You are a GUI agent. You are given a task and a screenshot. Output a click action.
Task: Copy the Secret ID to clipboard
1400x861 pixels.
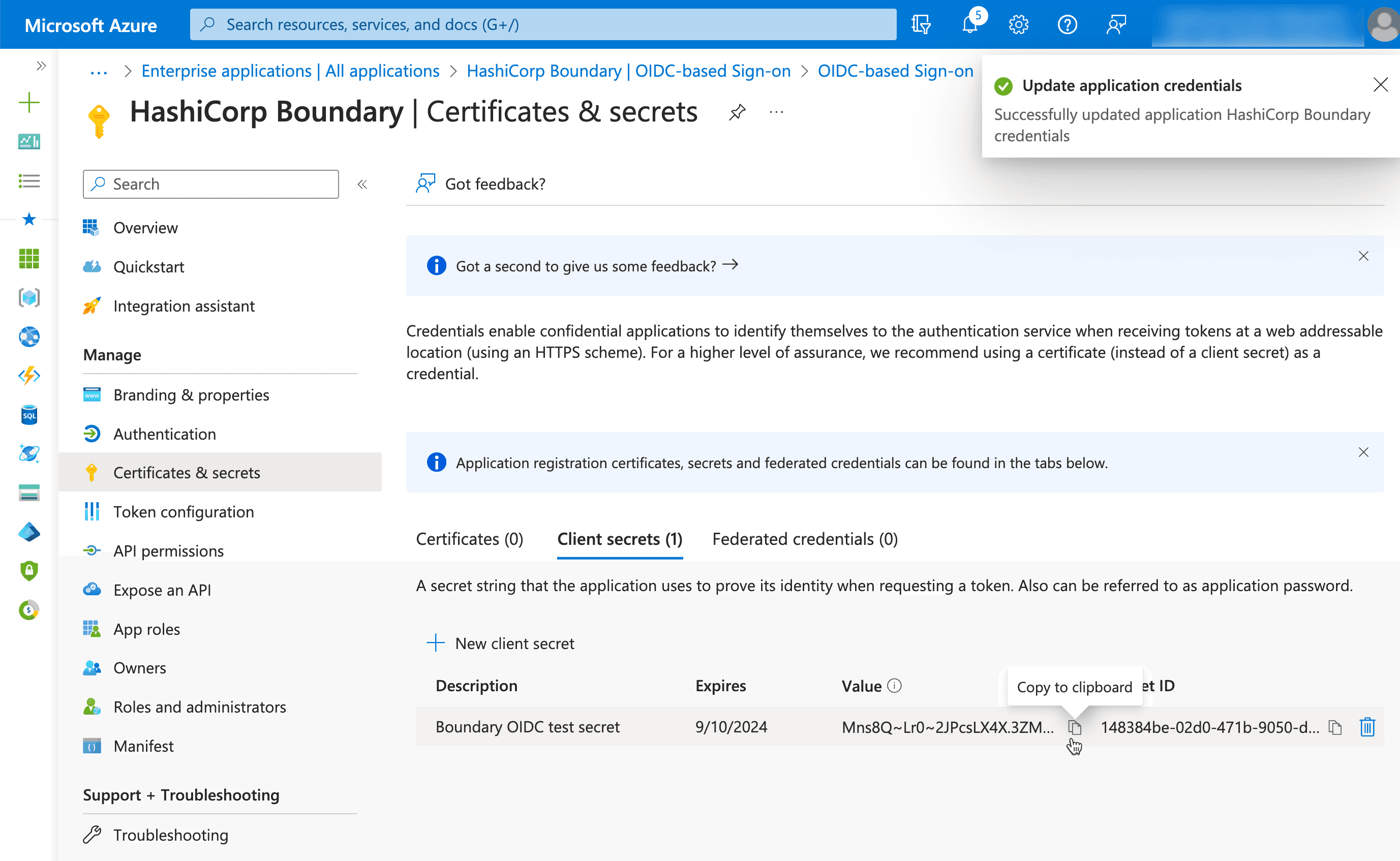[1335, 727]
